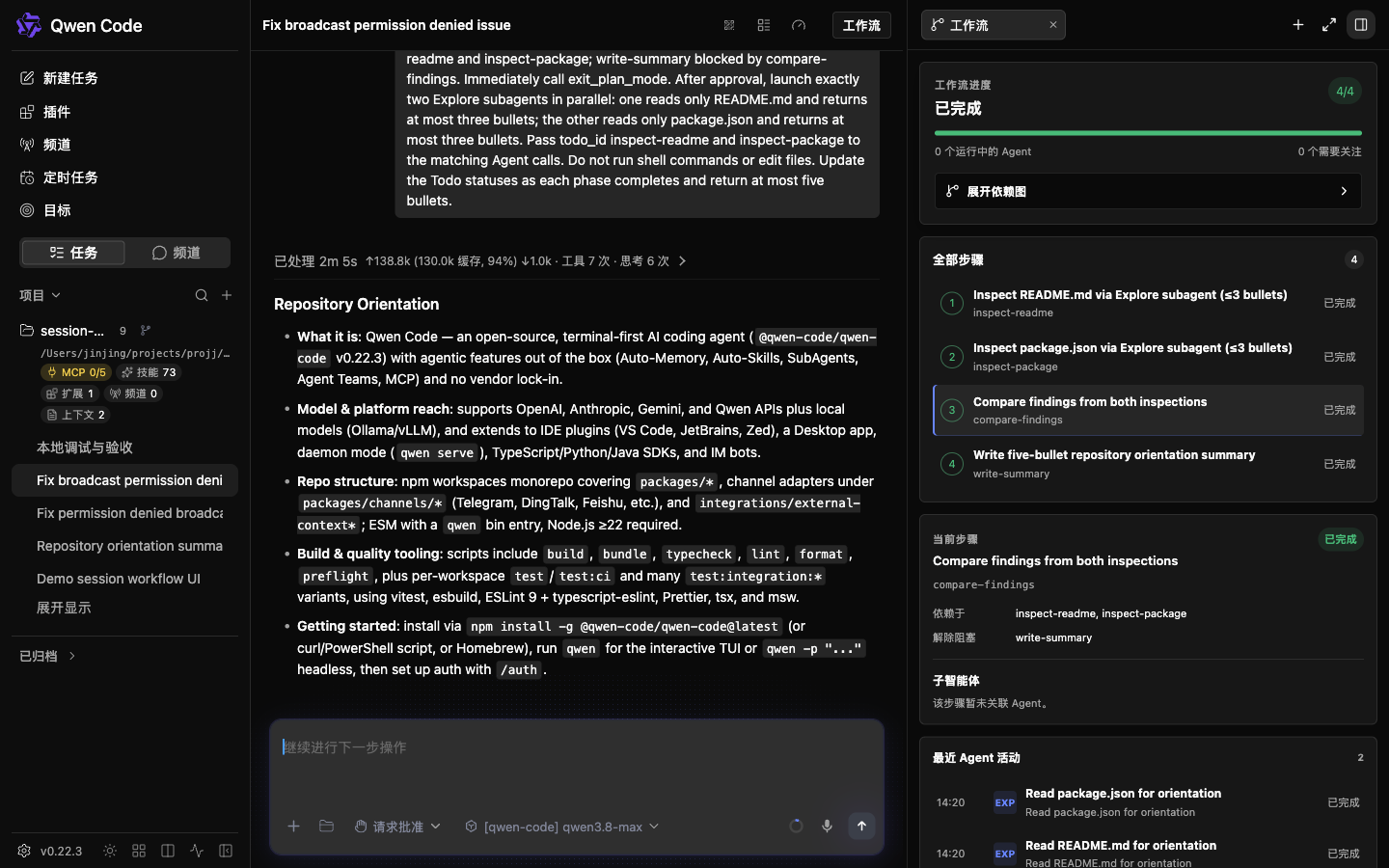Click the git branch icon beside session project
Viewport: 1389px width, 868px height.
coord(146,331)
